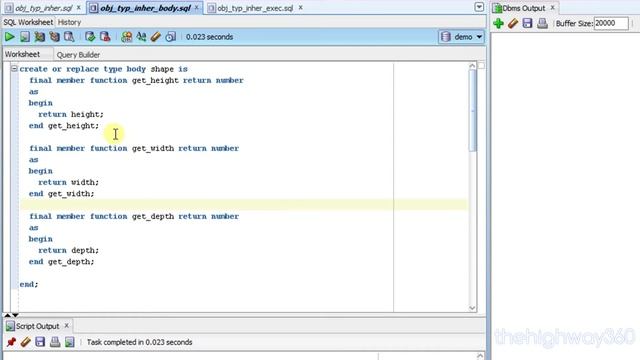Click 'shape' in the create statement
The width and height of the screenshot is (640, 360).
point(162,69)
